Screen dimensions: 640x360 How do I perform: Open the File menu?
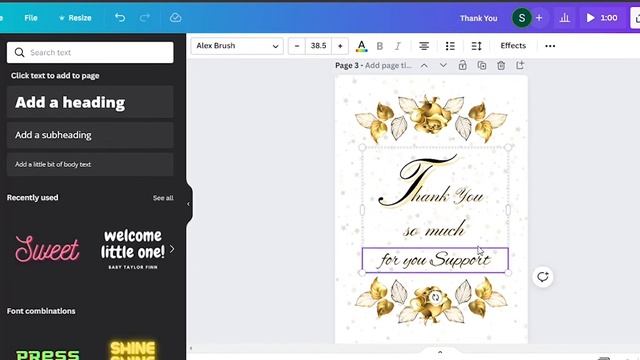[x=31, y=18]
